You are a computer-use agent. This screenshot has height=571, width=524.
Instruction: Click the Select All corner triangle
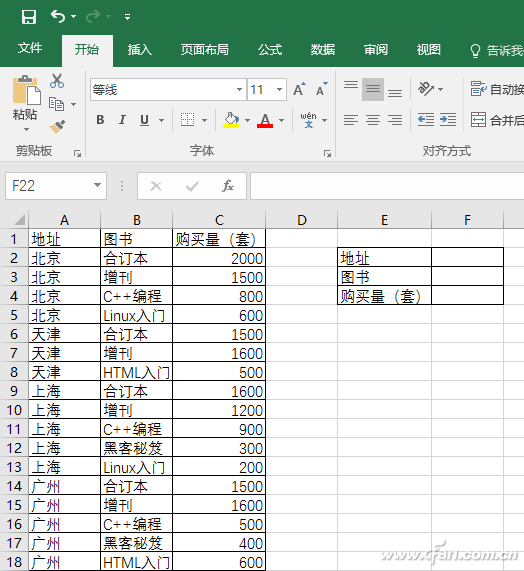(x=19, y=220)
